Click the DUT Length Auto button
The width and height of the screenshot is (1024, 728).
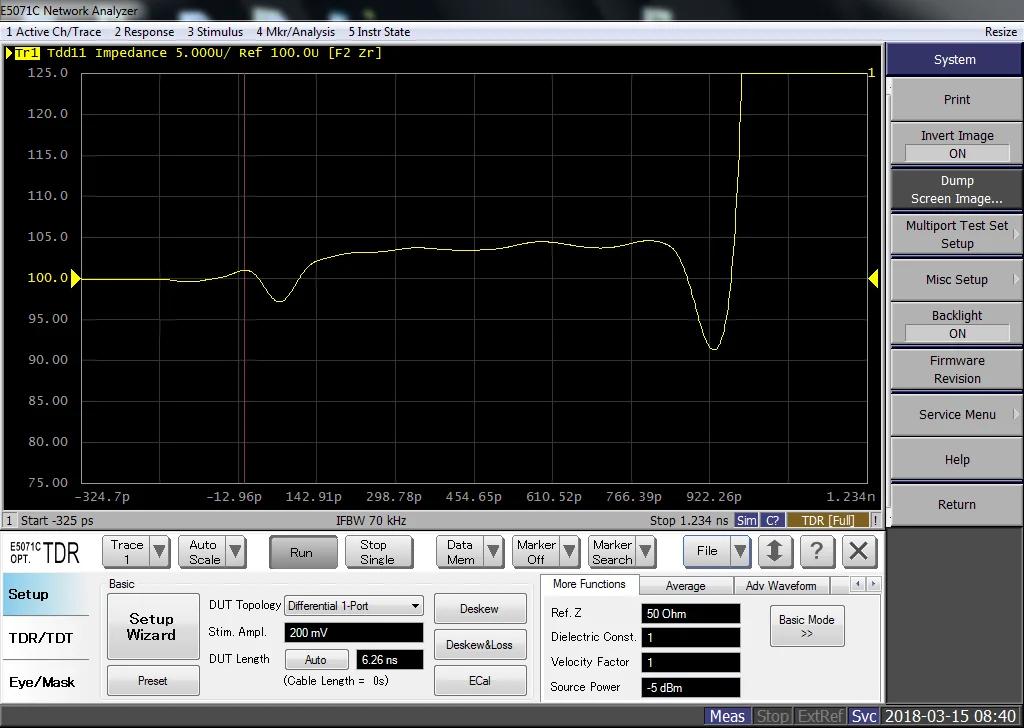(316, 659)
